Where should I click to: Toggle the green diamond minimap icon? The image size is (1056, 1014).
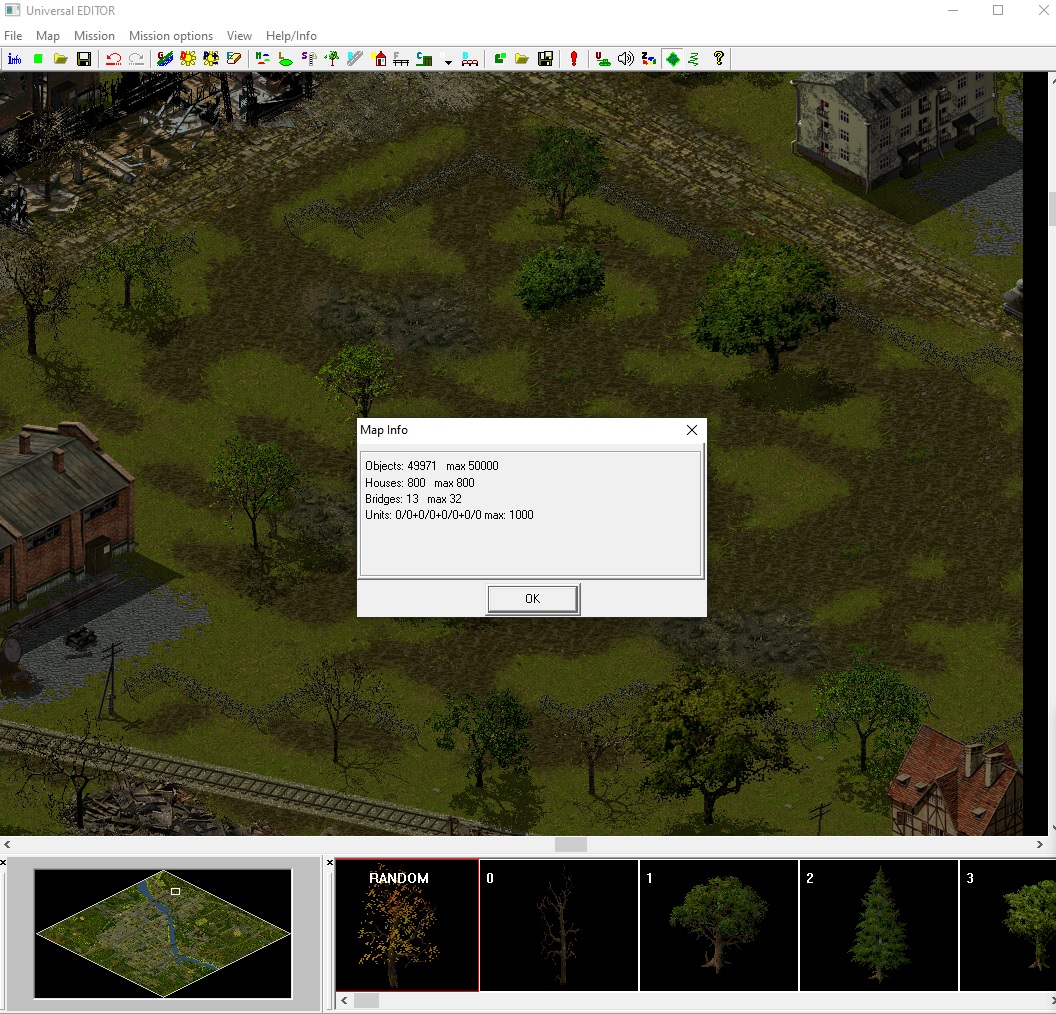tap(672, 59)
